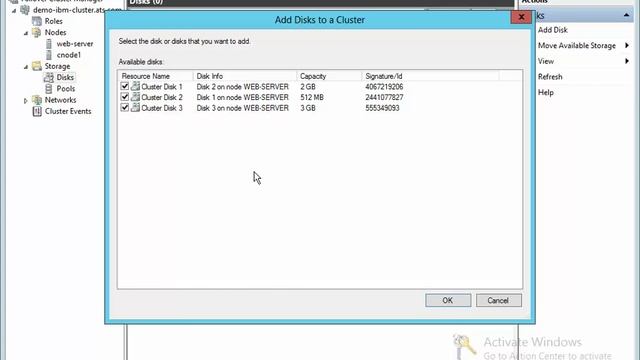Collapse the demo-ibm-cluster tree node
This screenshot has width=640, height=360.
coord(14,10)
